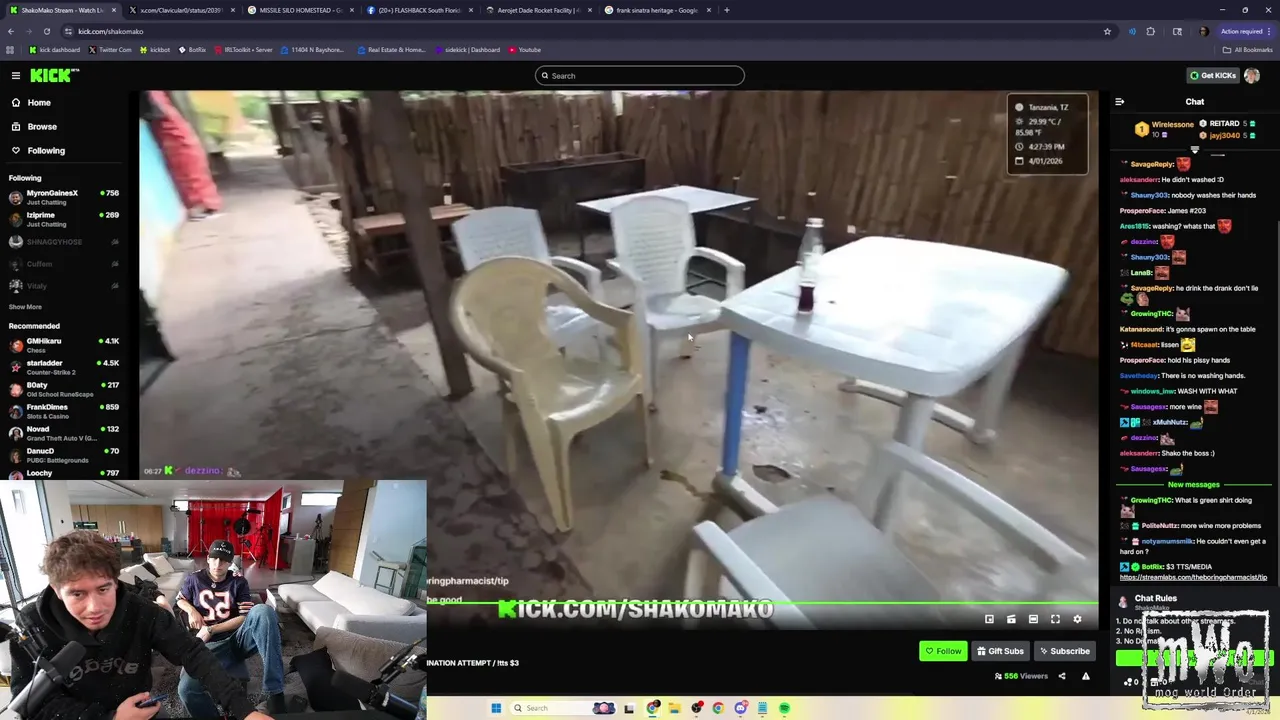Open iziprime channel
The width and height of the screenshot is (1280, 720).
tap(63, 219)
